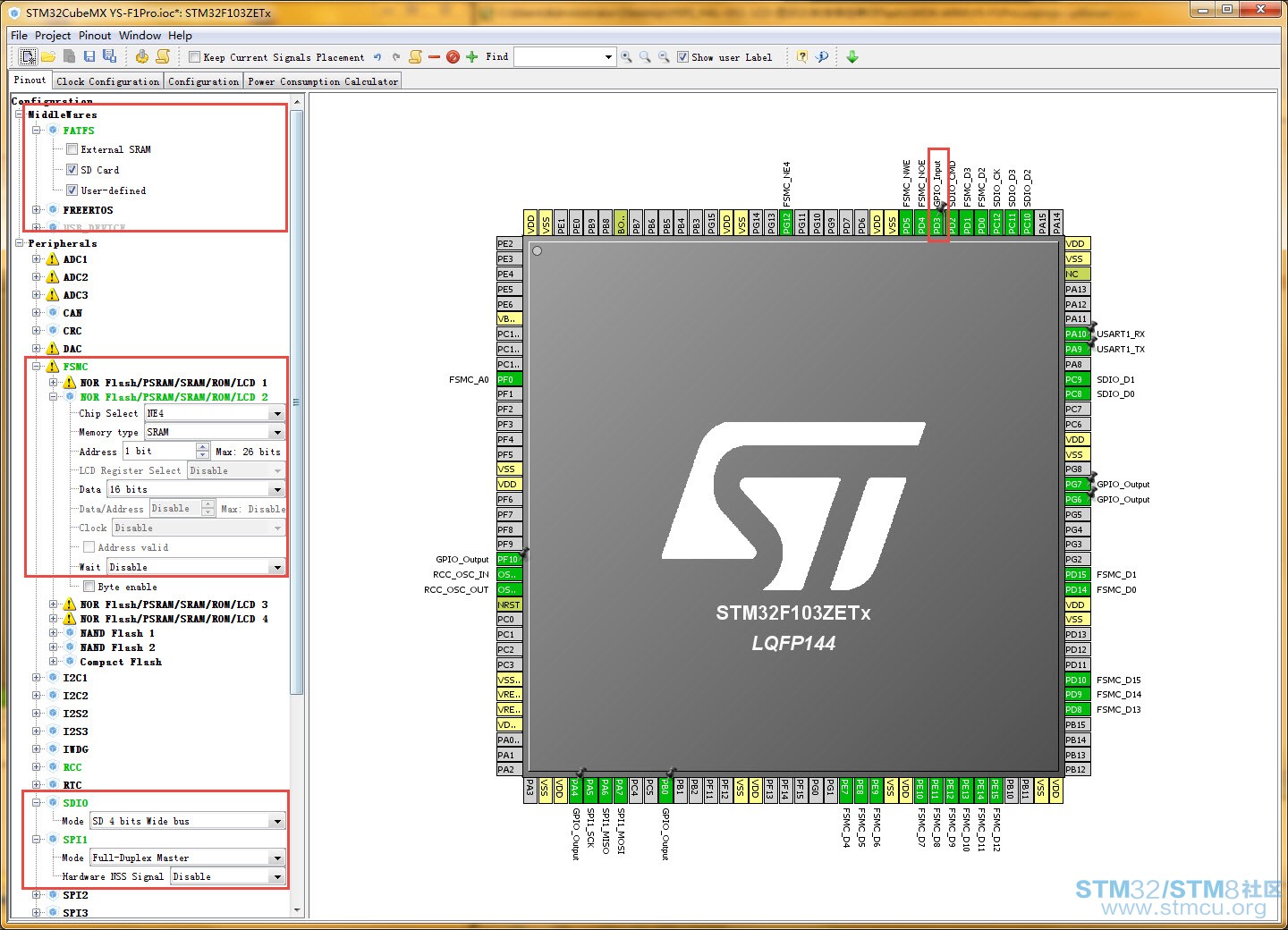
Task: Switch to the Clock Configuration tab
Action: [x=107, y=81]
